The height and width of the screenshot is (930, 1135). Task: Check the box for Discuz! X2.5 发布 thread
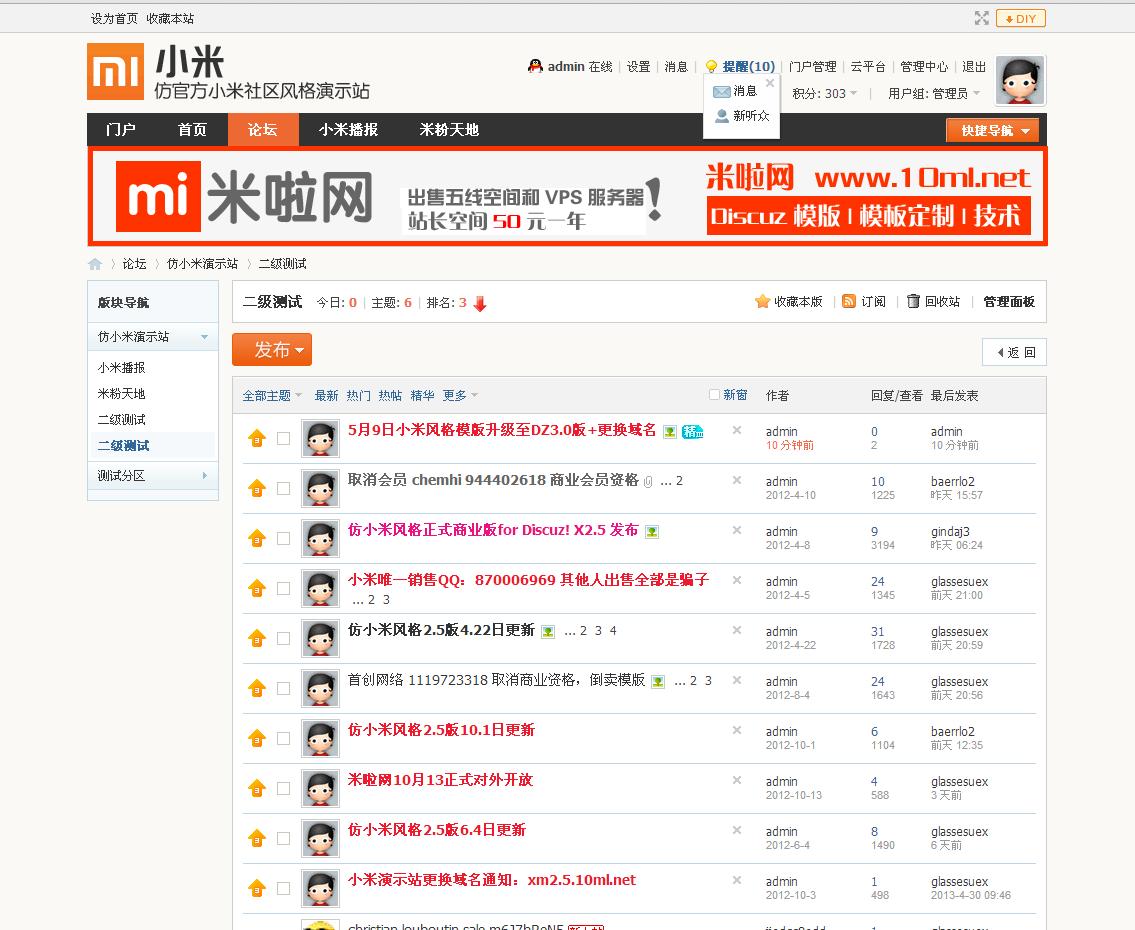click(284, 538)
